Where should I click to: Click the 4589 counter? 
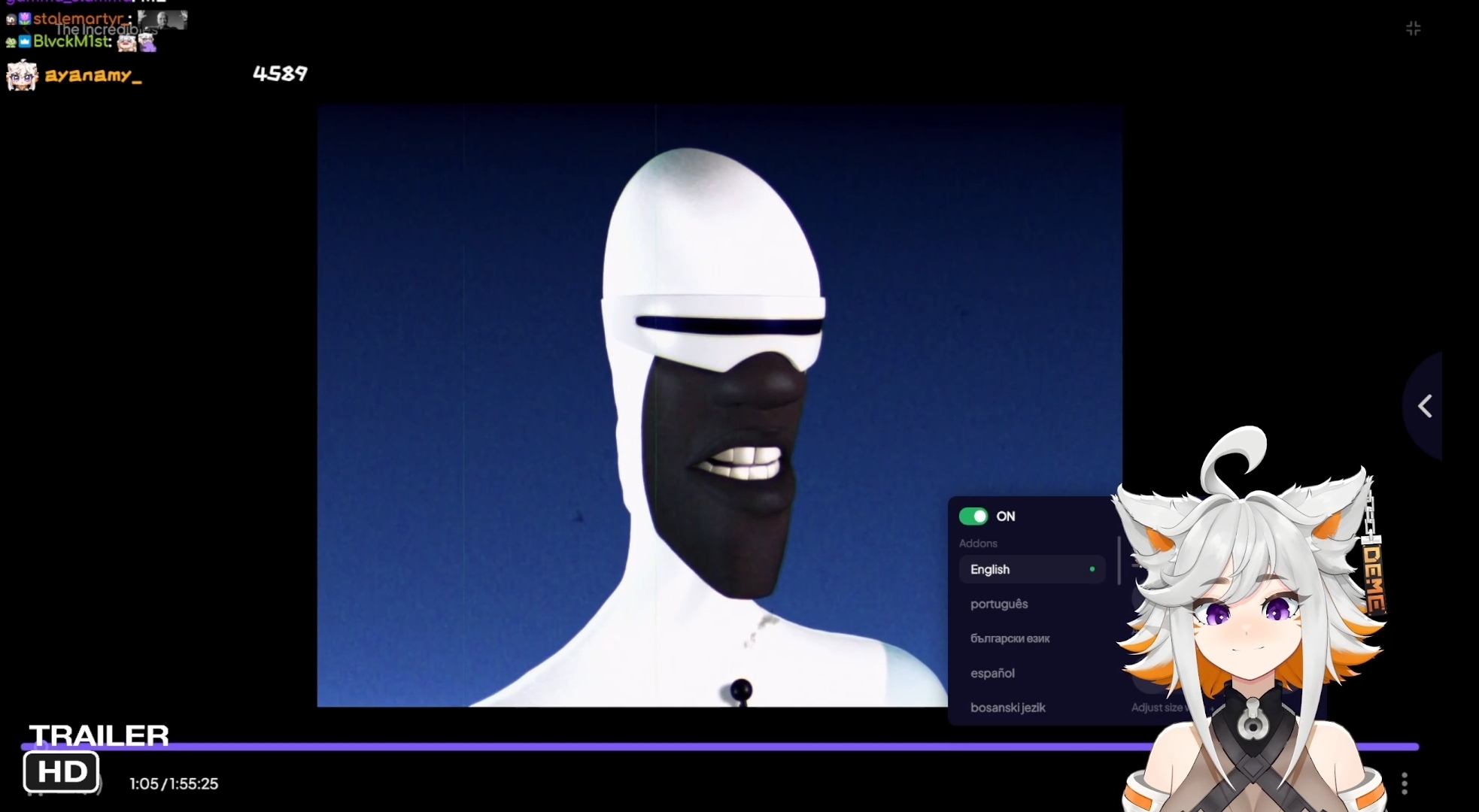click(280, 74)
